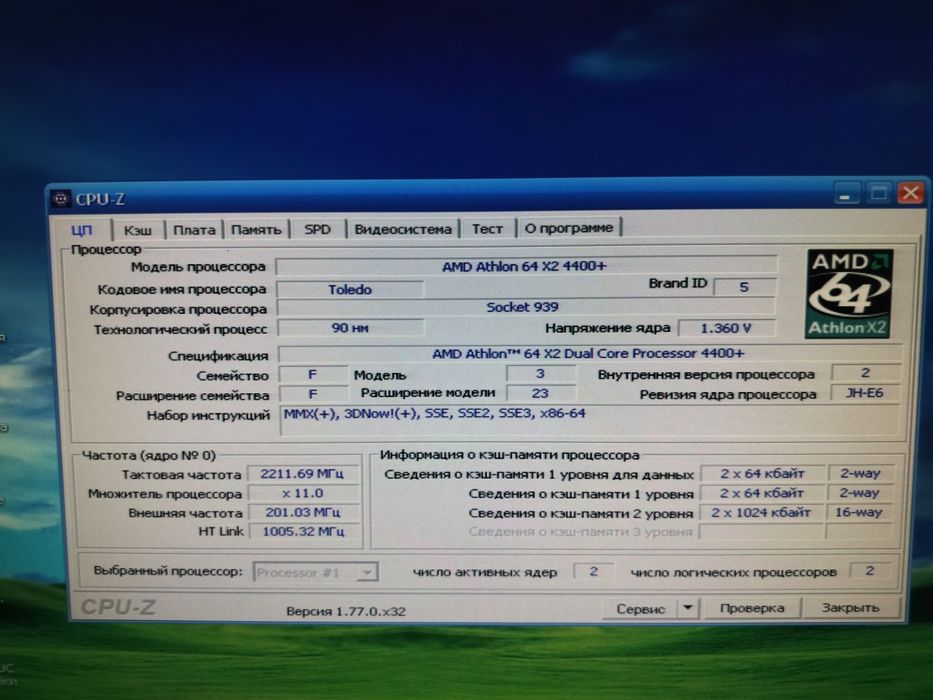Open the О программе tab
The image size is (933, 700).
click(569, 227)
